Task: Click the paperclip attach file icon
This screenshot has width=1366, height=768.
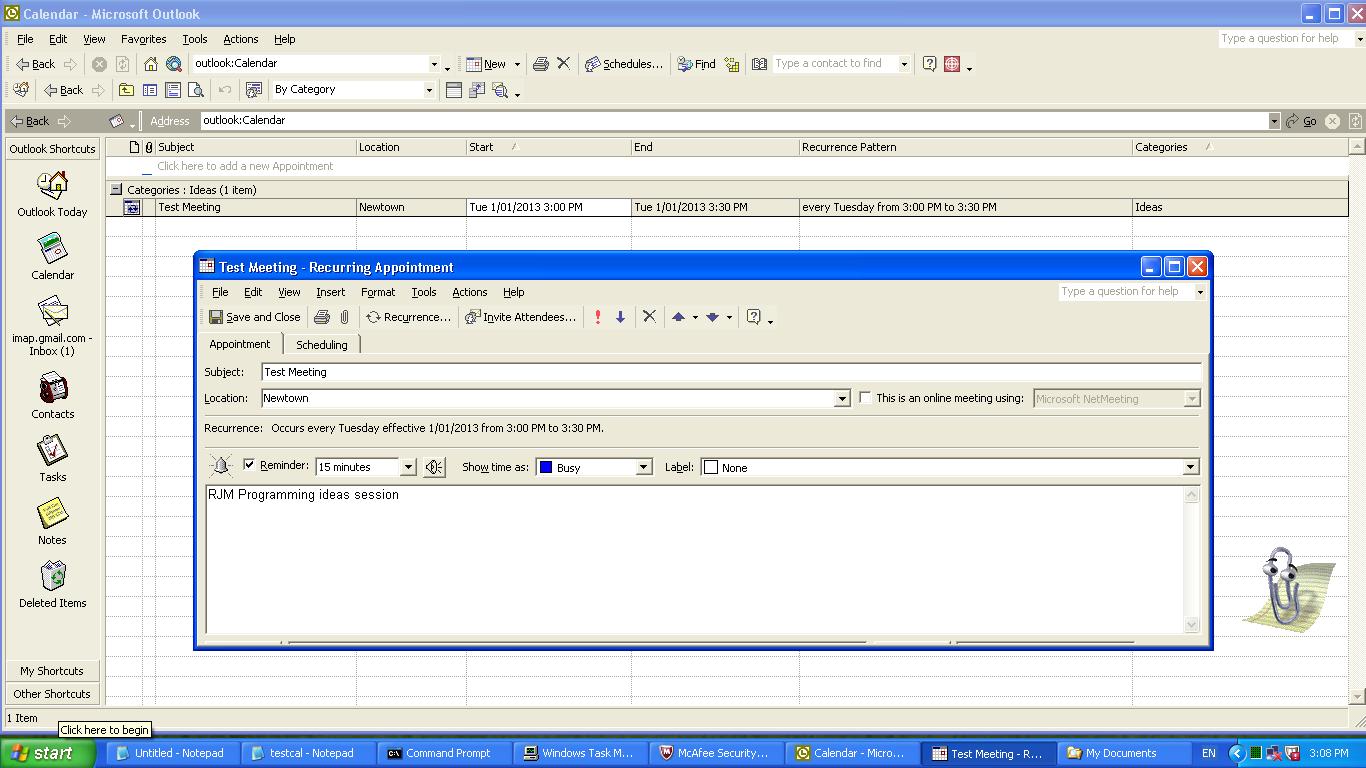Action: click(344, 317)
